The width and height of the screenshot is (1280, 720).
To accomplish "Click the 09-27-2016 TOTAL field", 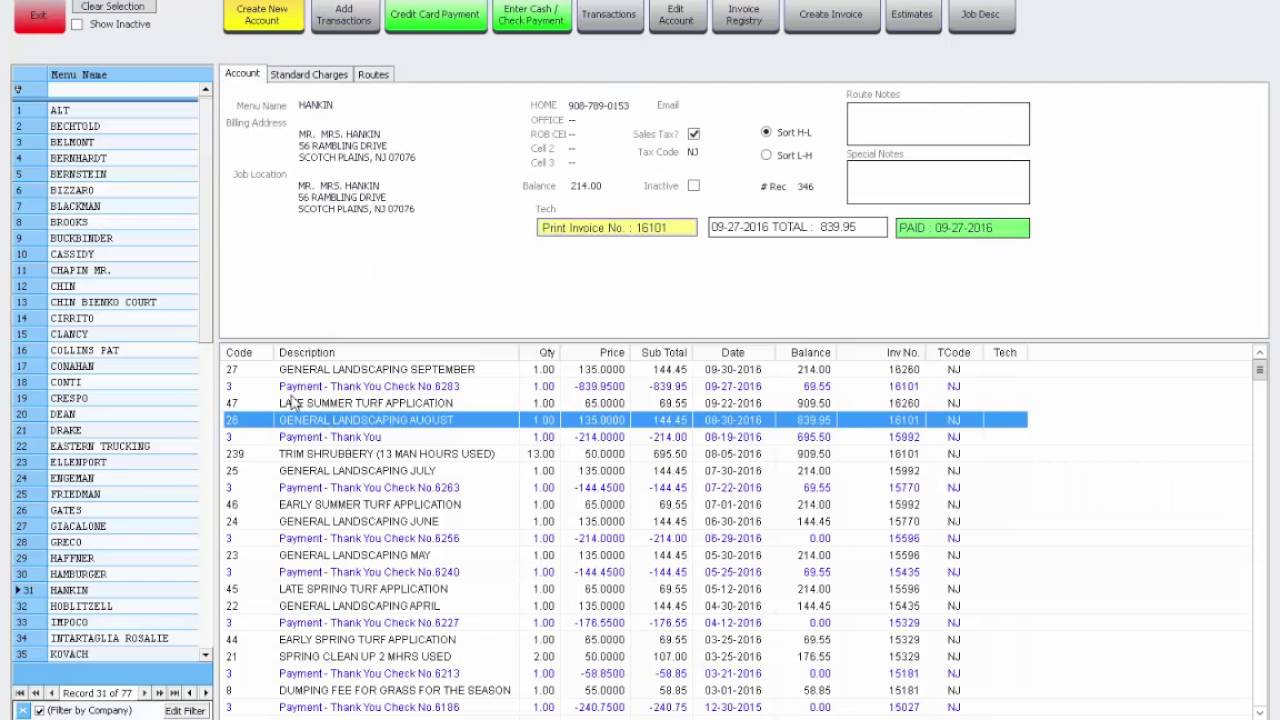I will (x=797, y=228).
